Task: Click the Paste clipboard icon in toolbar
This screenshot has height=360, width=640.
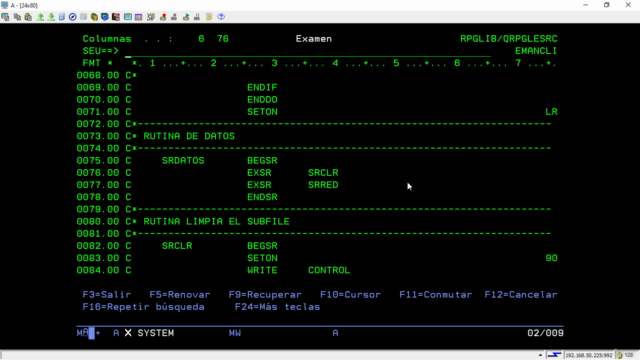Action: (x=28, y=17)
